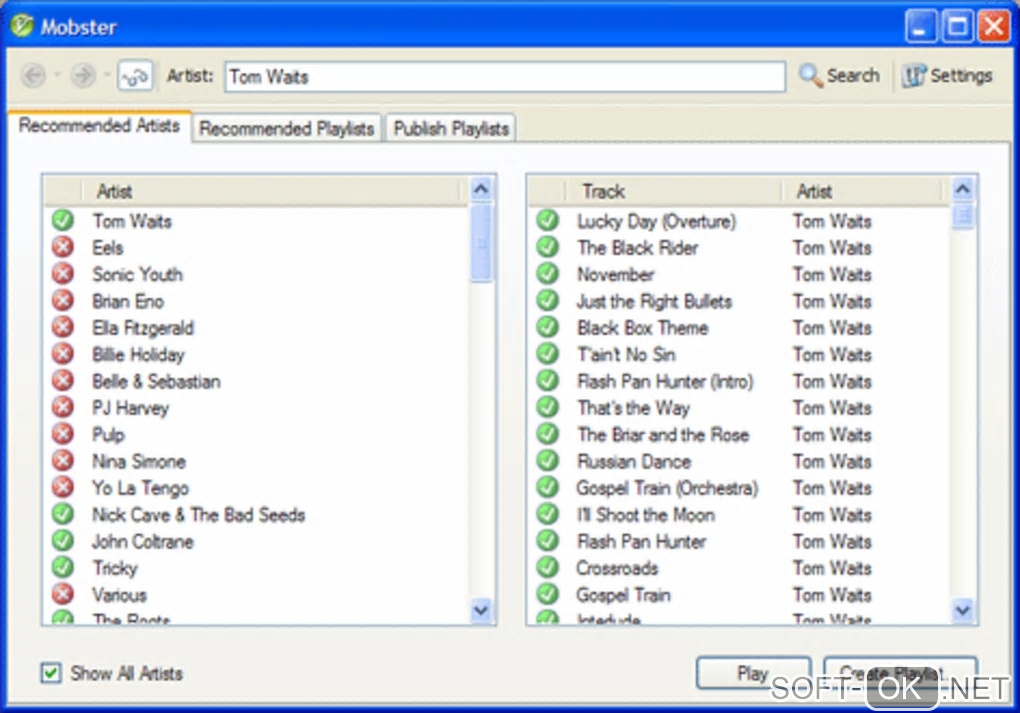Click green check beside November track
Screen dimensions: 1020x713
548,274
